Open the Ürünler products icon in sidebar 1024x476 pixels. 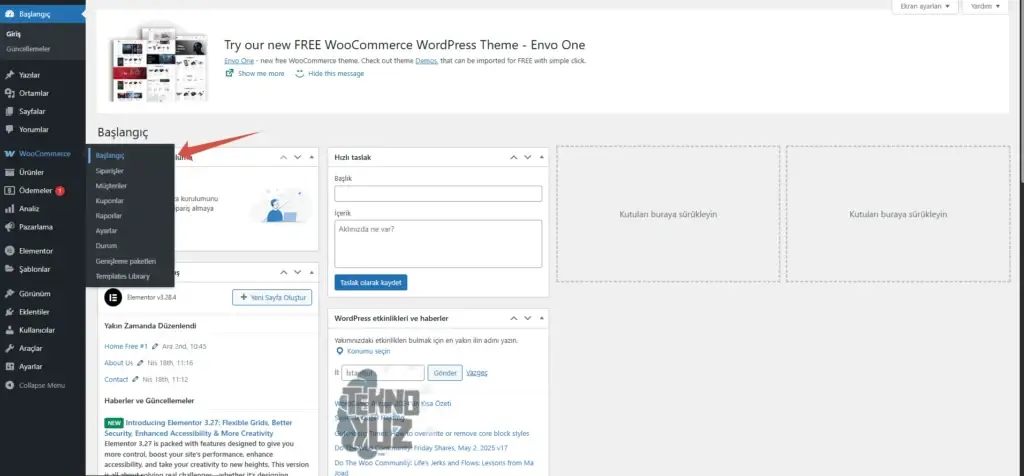[9, 172]
